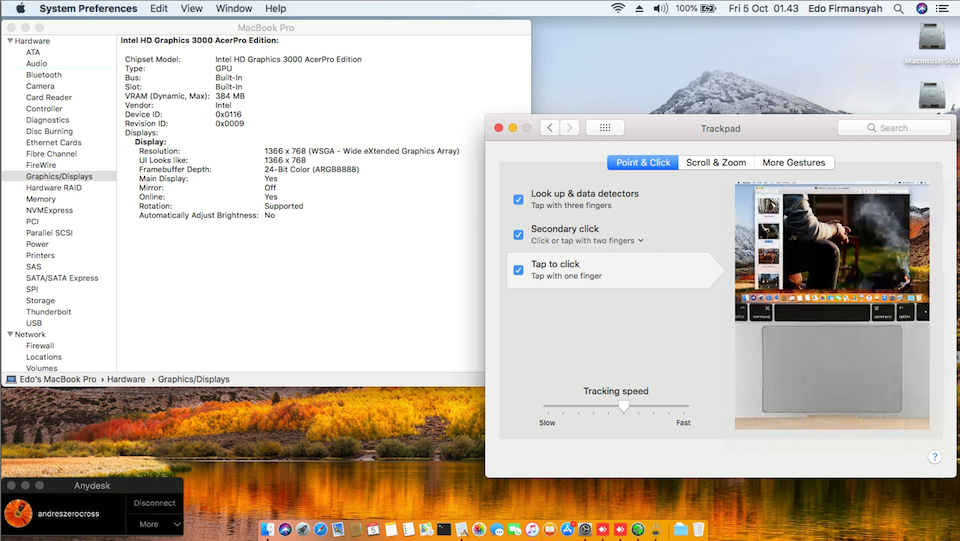The image size is (960, 541).
Task: Show all preferences grid button in Trackpad
Action: 605,127
